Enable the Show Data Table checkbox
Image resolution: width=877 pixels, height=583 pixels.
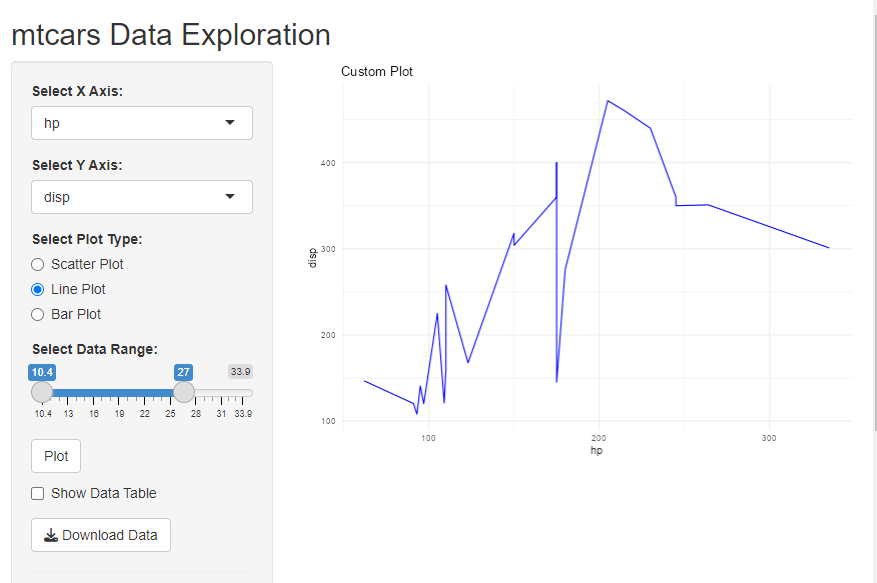click(38, 493)
